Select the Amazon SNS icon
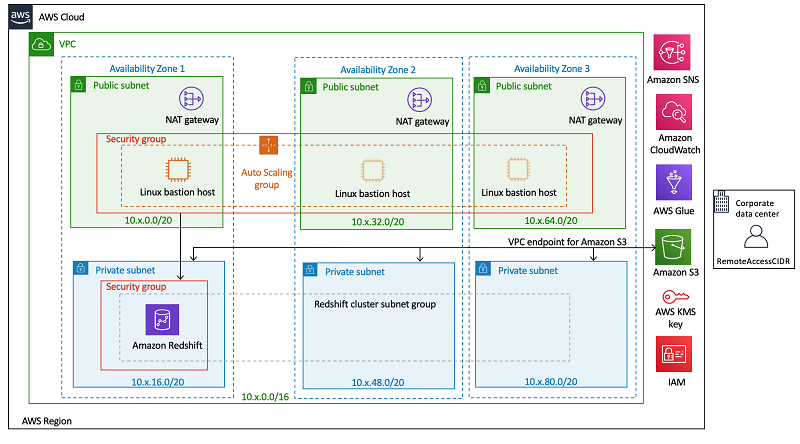Viewport: 800px width, 444px height. coord(672,52)
